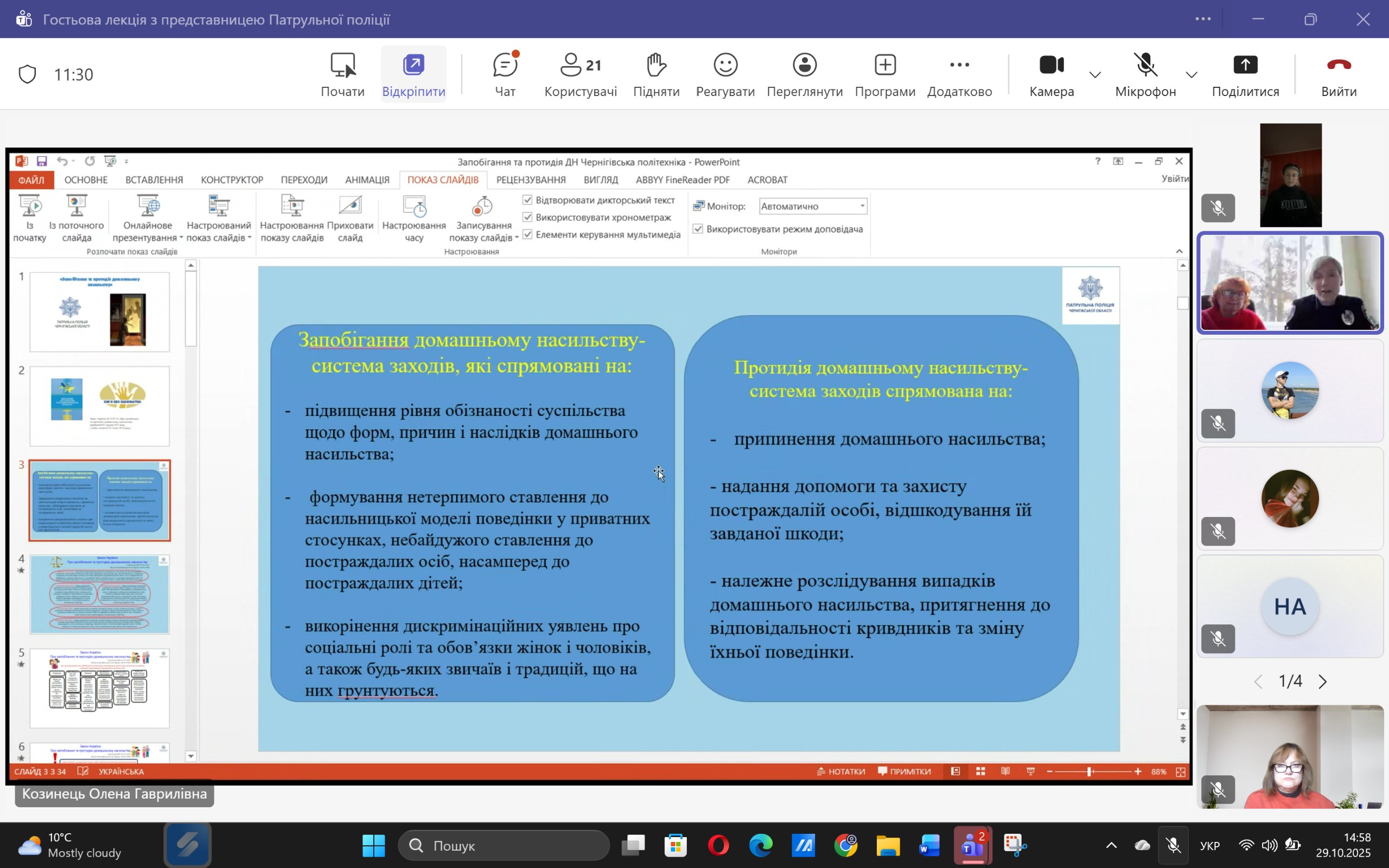Click the Windows search box Пошук
Image resolution: width=1389 pixels, height=868 pixels.
tap(504, 845)
